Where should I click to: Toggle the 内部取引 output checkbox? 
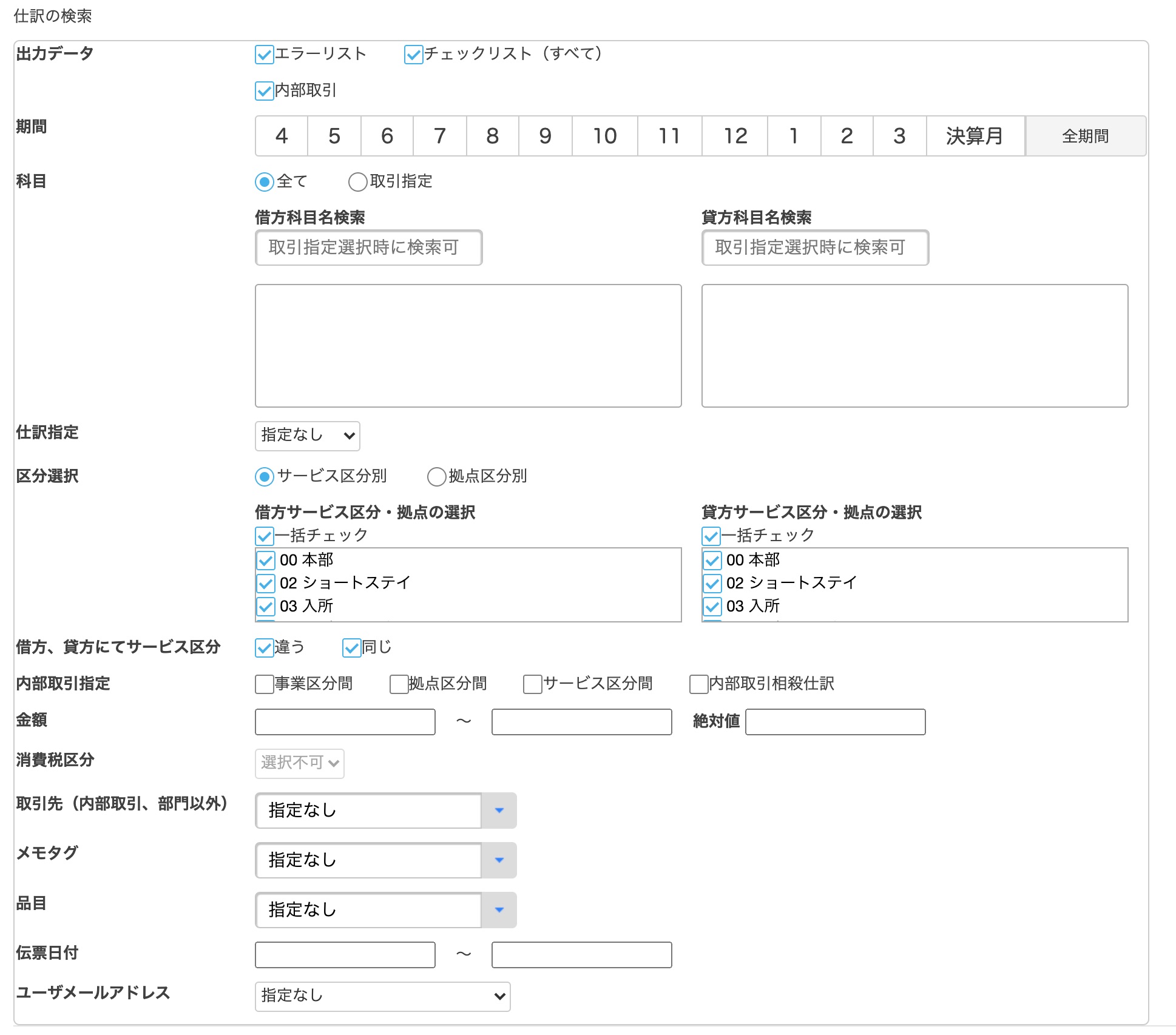point(265,91)
